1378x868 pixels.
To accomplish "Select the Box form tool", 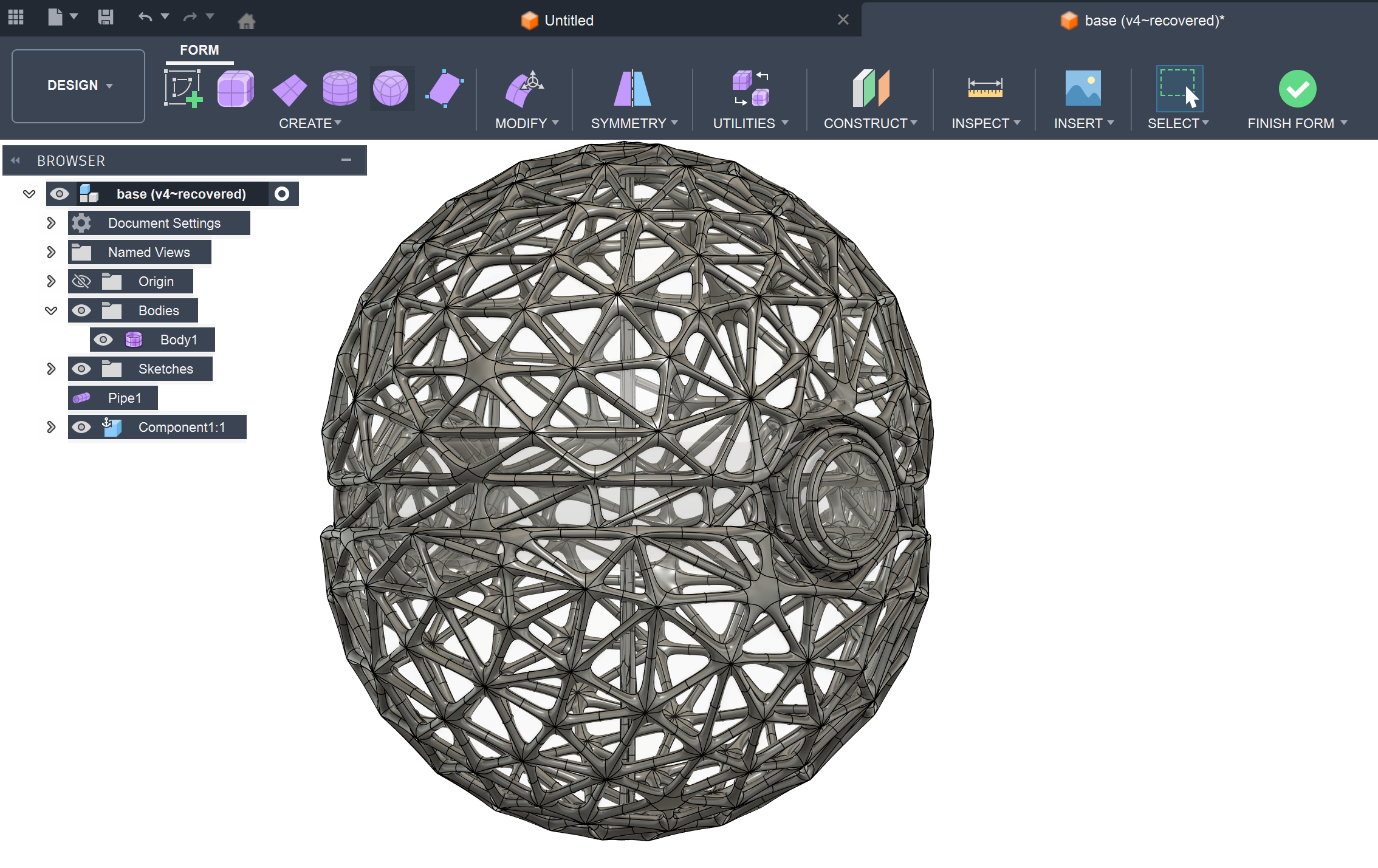I will (235, 89).
